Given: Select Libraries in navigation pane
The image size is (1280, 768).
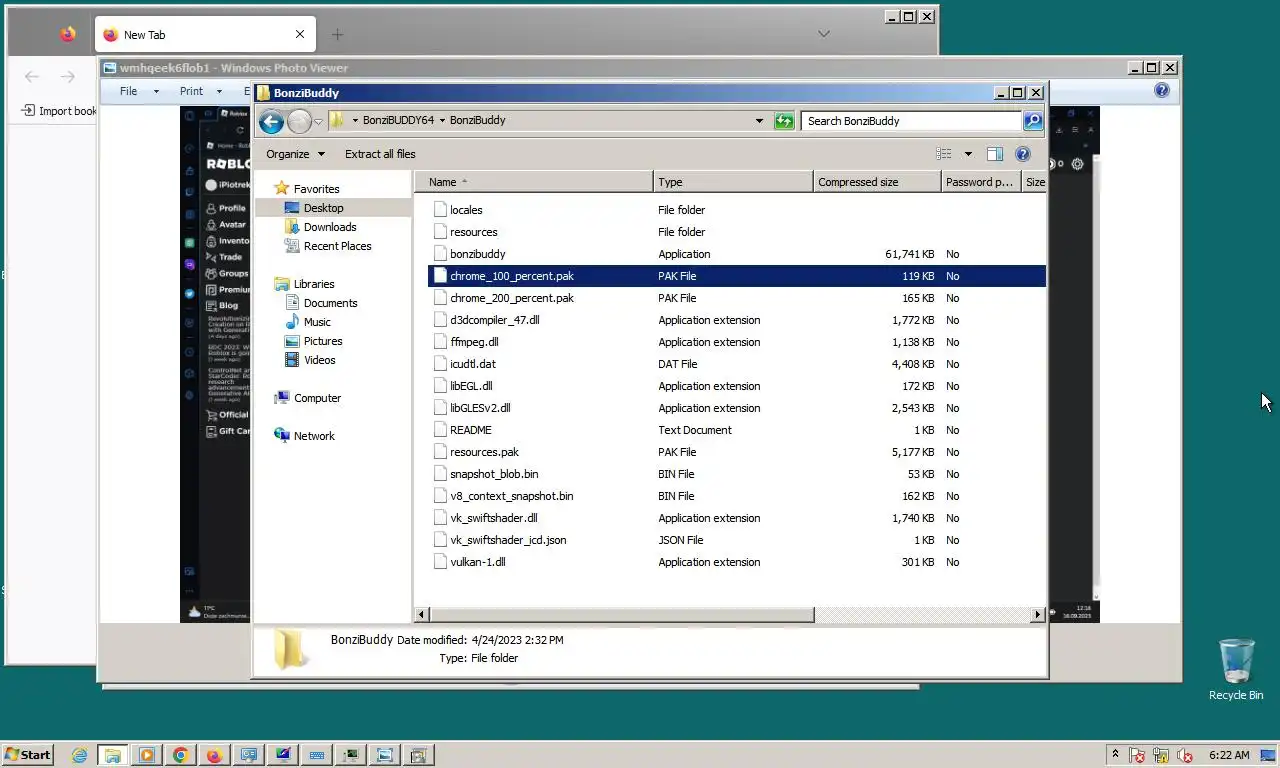Looking at the screenshot, I should tap(314, 284).
